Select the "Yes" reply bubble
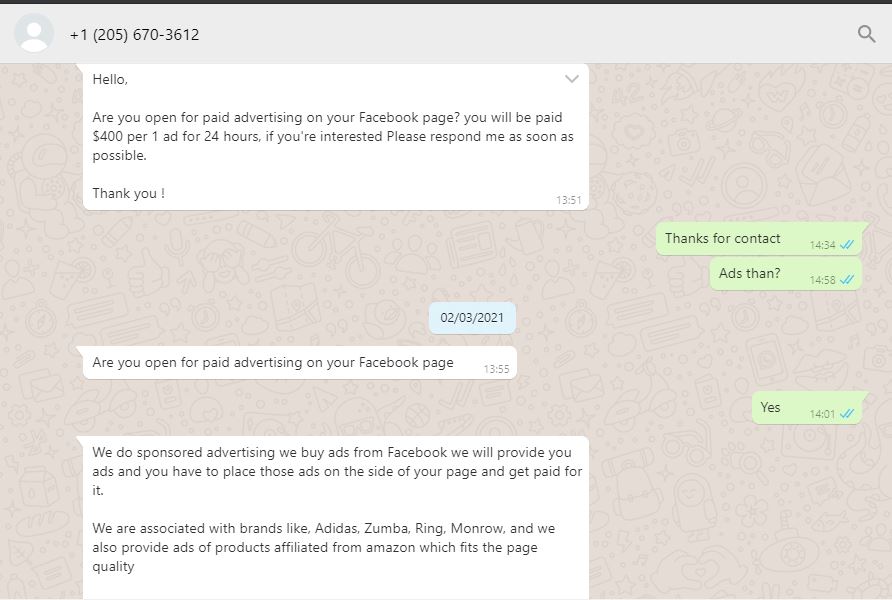This screenshot has width=892, height=600. point(808,408)
